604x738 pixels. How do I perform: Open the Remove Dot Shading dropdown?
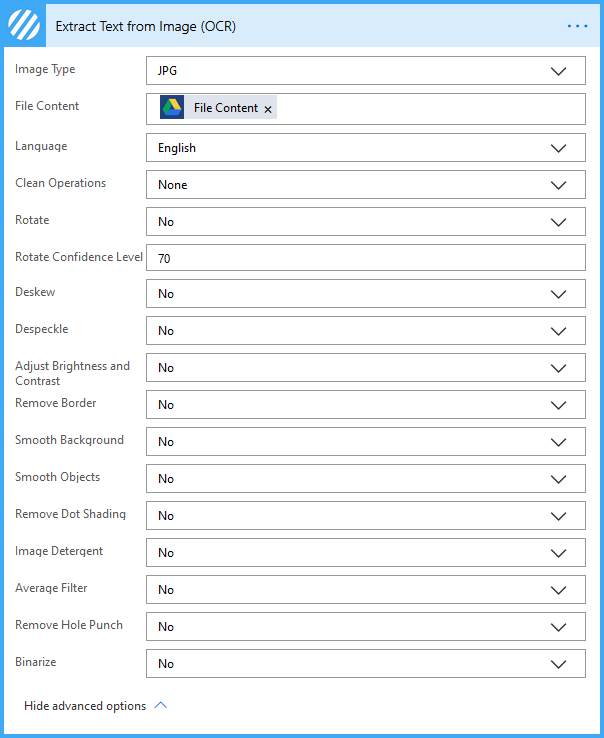click(x=366, y=515)
